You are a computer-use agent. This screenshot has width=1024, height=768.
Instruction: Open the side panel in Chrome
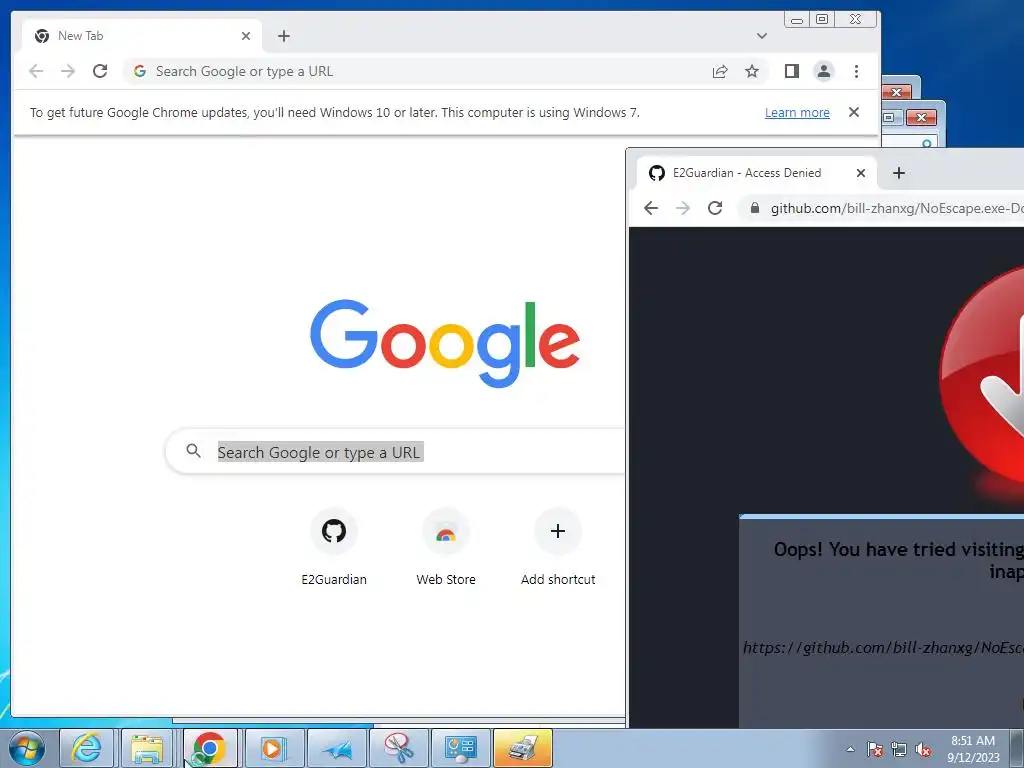click(792, 71)
